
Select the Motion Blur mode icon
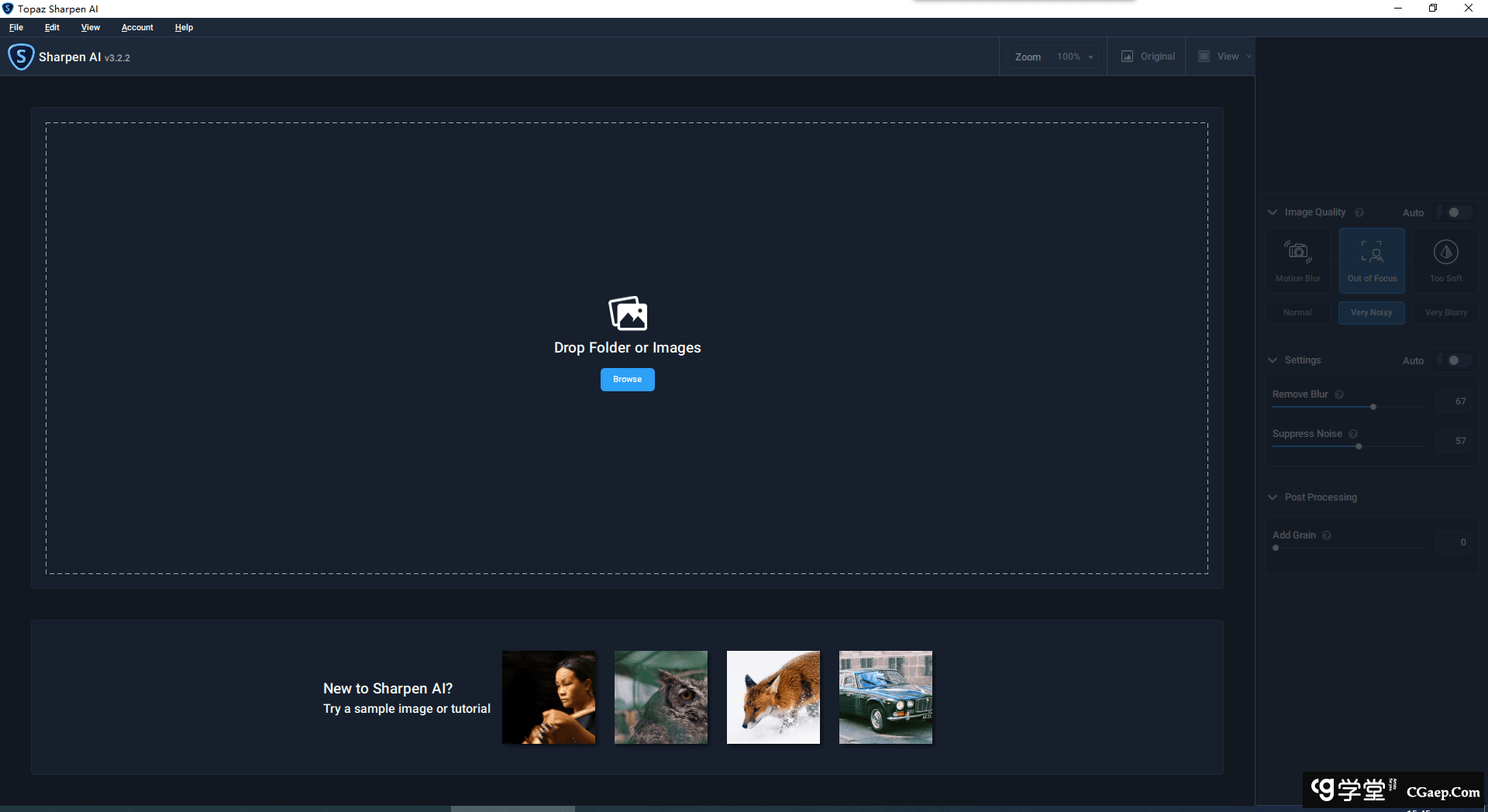pyautogui.click(x=1297, y=252)
